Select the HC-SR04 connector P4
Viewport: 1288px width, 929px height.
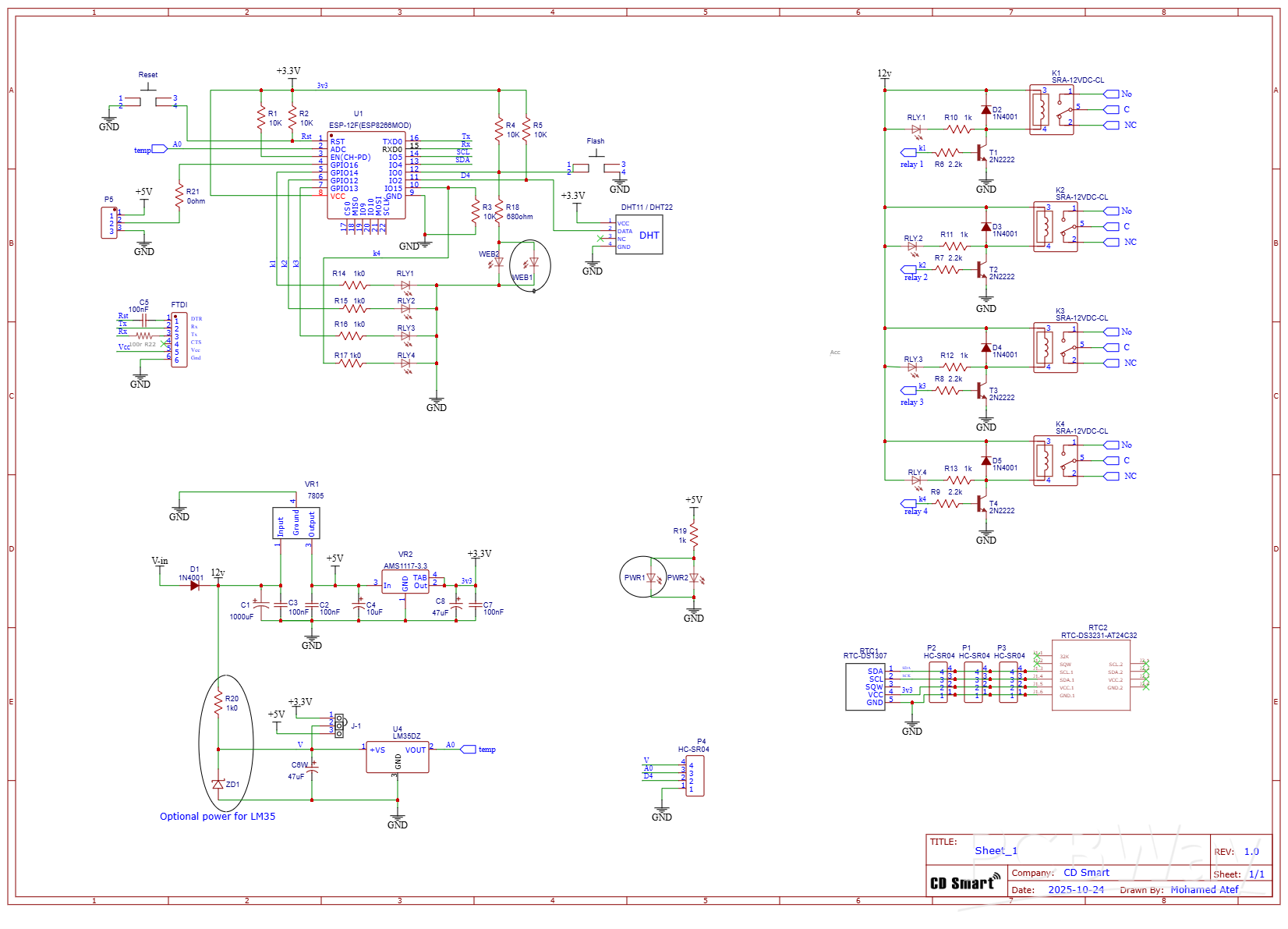click(x=694, y=774)
